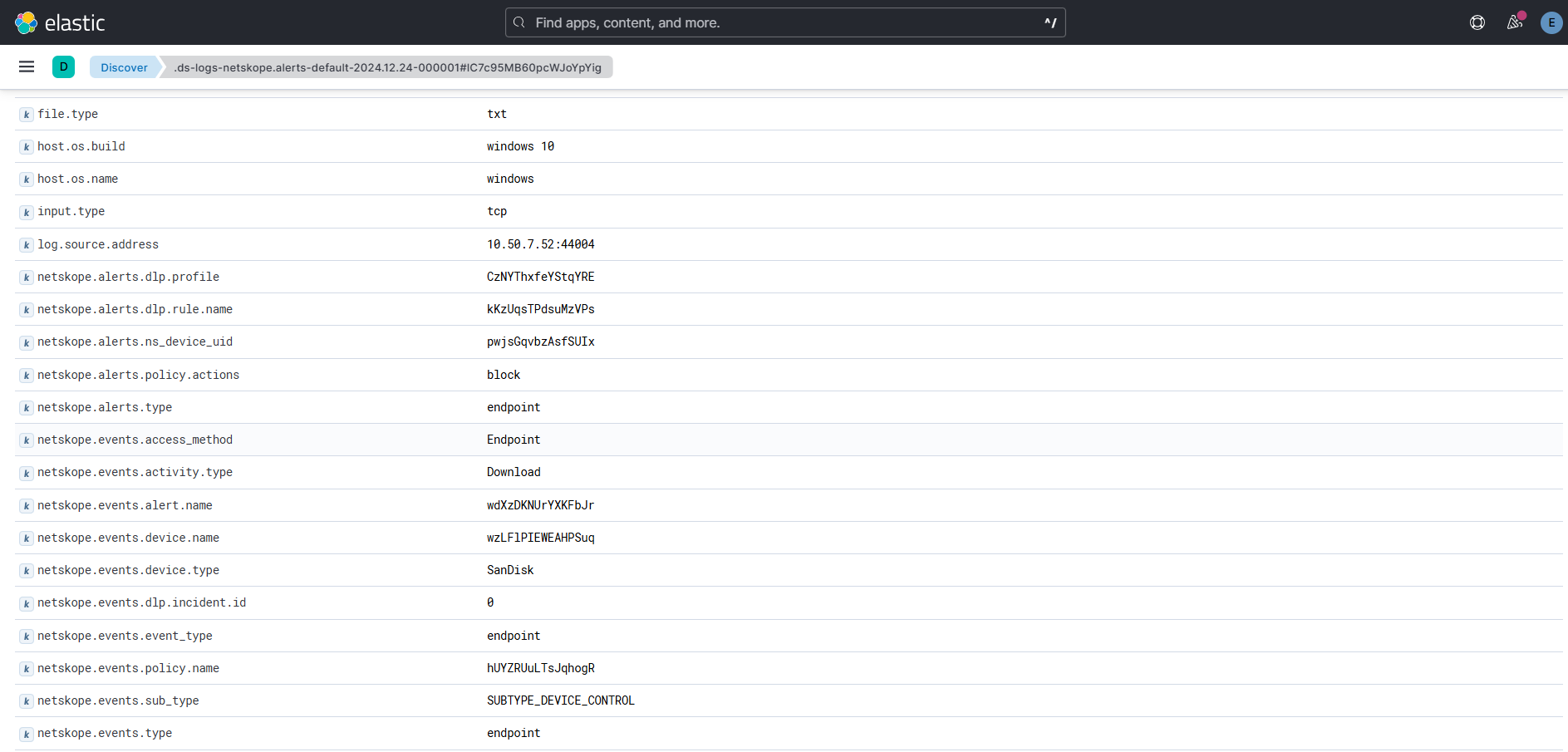Click keyword icon for file.type
The width and height of the screenshot is (1568, 752).
[27, 115]
